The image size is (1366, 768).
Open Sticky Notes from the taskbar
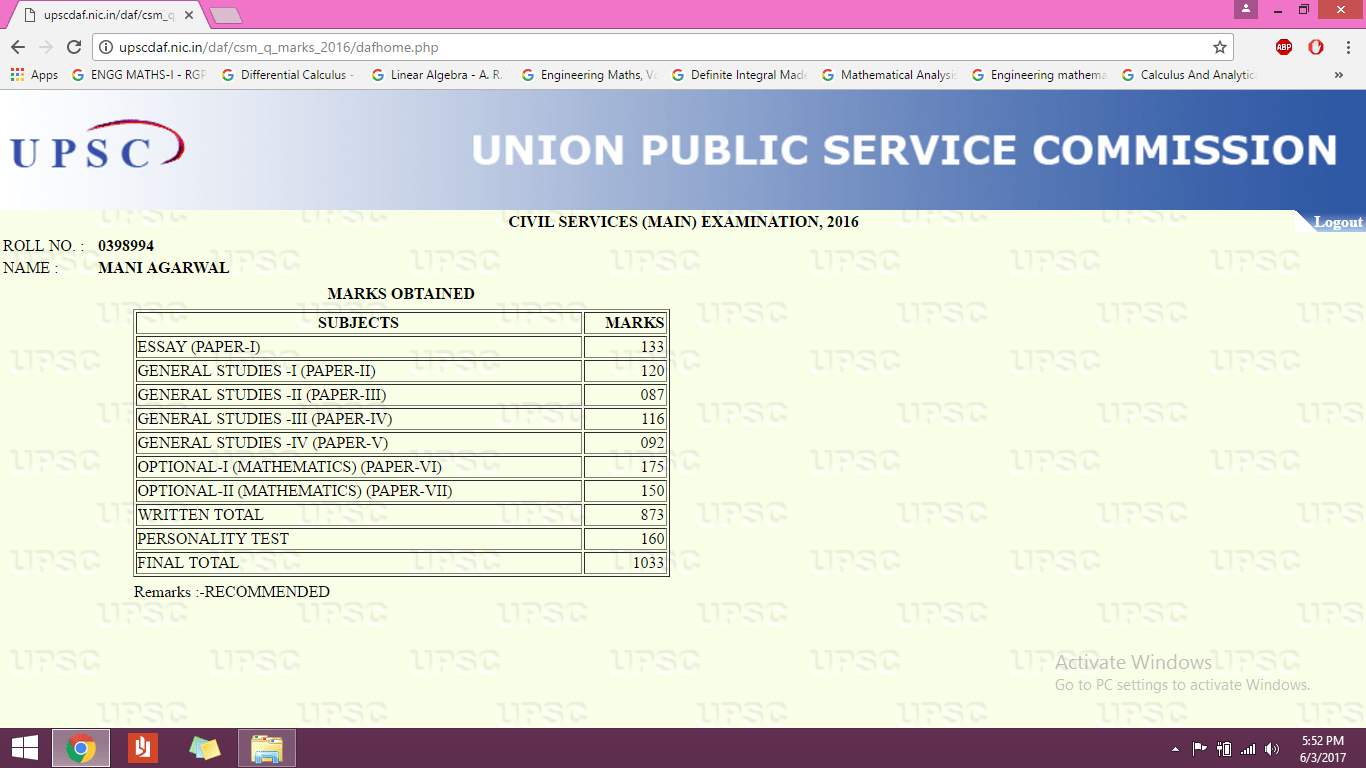205,748
